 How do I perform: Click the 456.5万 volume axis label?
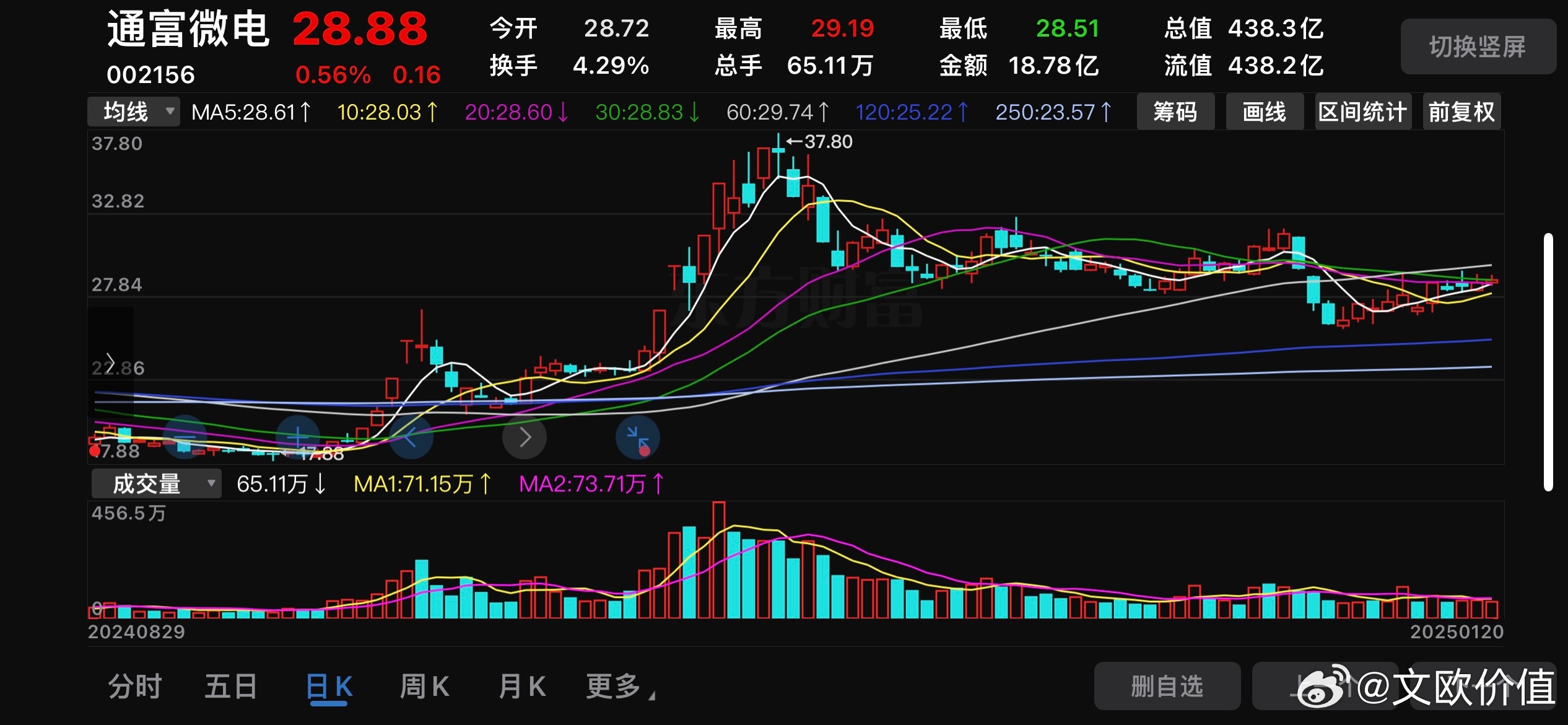(129, 513)
